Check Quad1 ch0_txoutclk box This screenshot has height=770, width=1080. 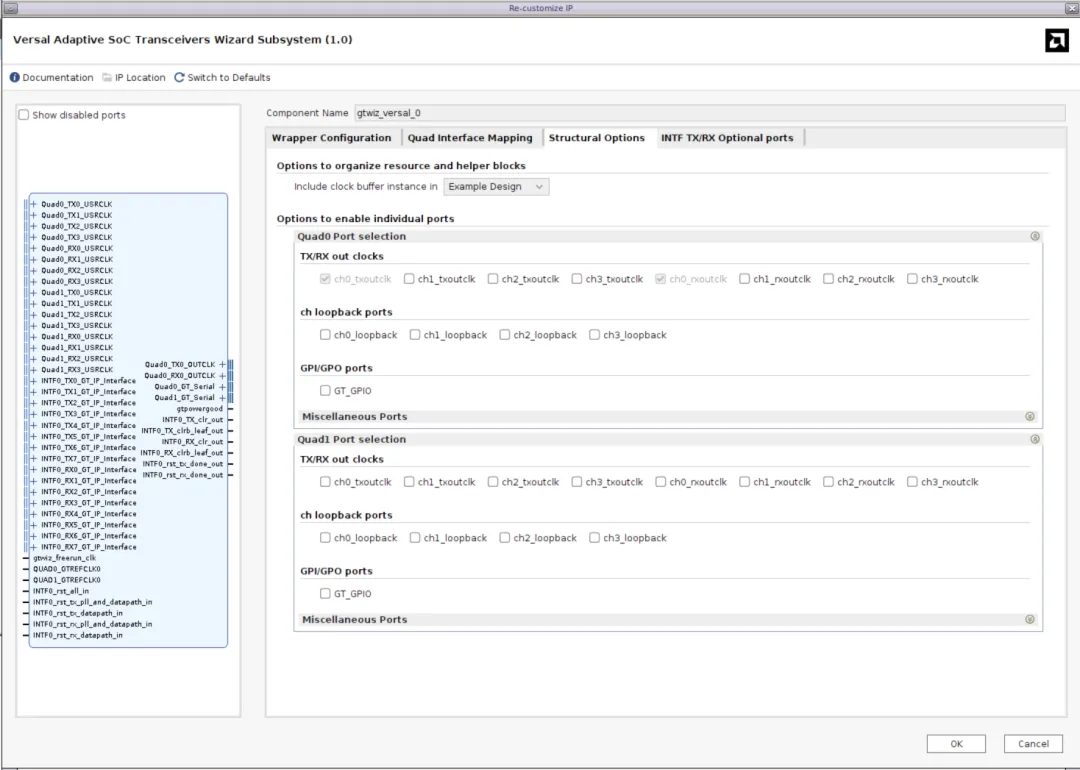coord(325,482)
